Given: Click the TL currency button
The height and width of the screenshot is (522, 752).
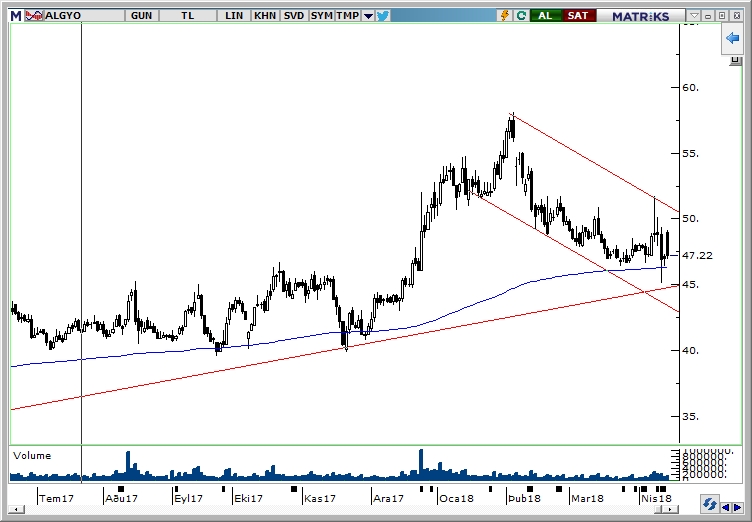Looking at the screenshot, I should click(188, 16).
